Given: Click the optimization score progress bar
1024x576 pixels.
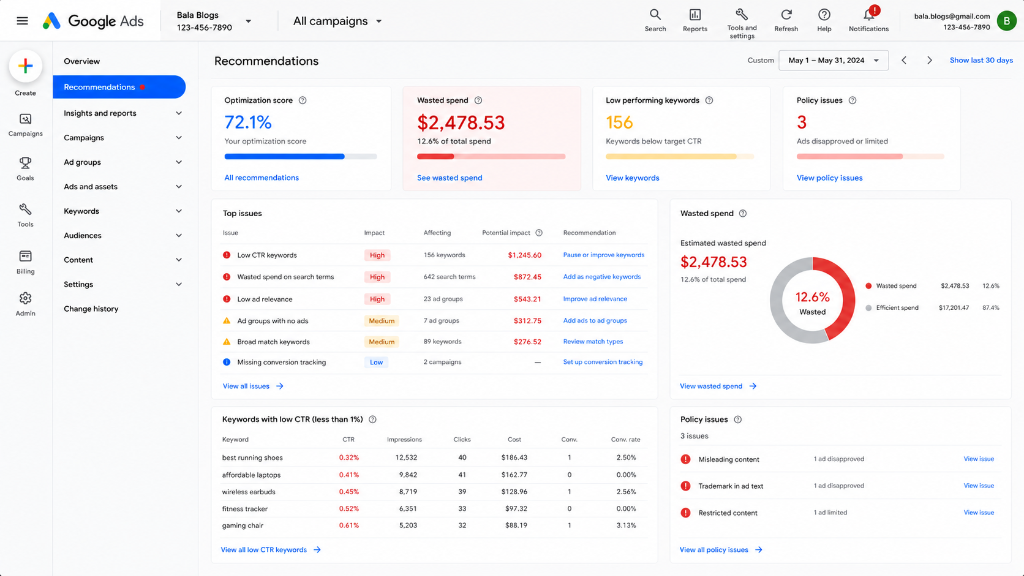Looking at the screenshot, I should [300, 157].
